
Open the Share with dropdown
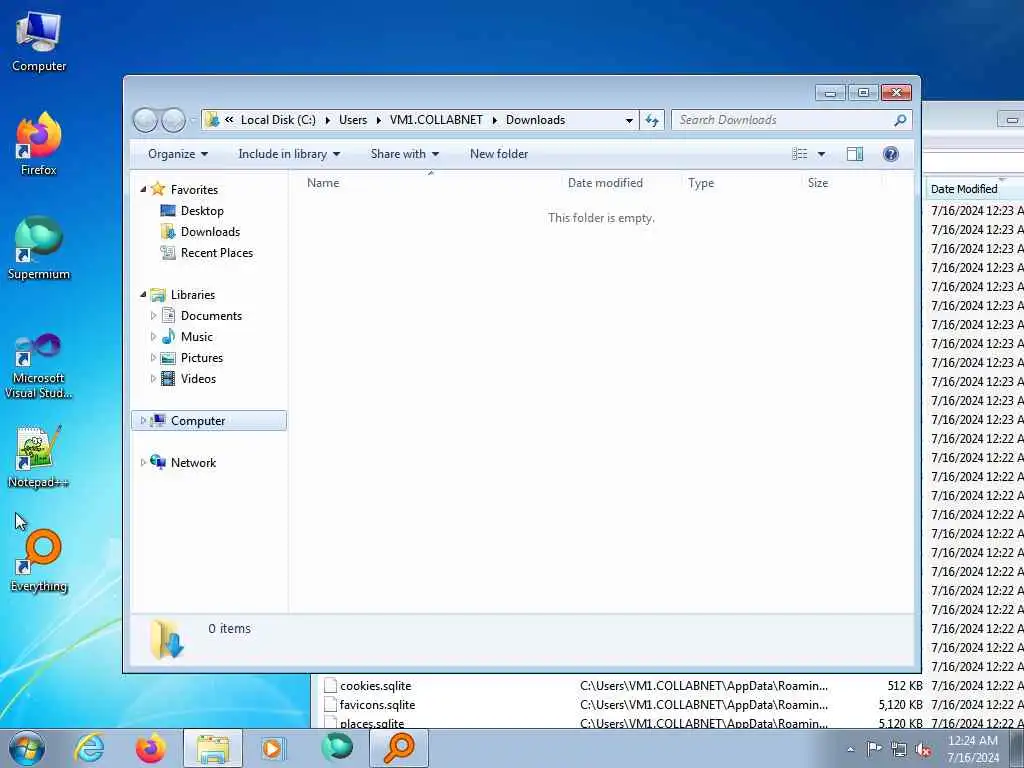pyautogui.click(x=405, y=154)
